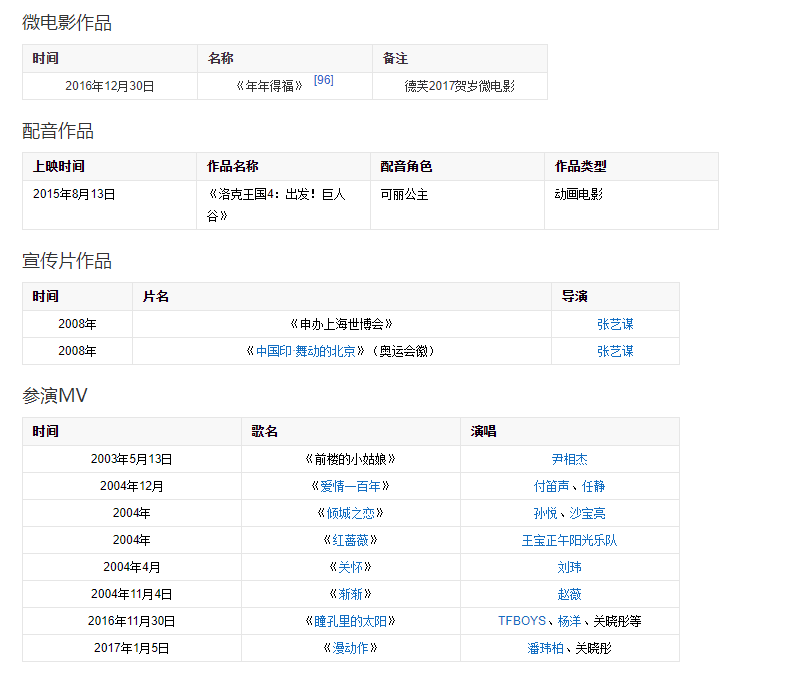Click the 孙悦 singer link
811x678 pixels.
545,513
